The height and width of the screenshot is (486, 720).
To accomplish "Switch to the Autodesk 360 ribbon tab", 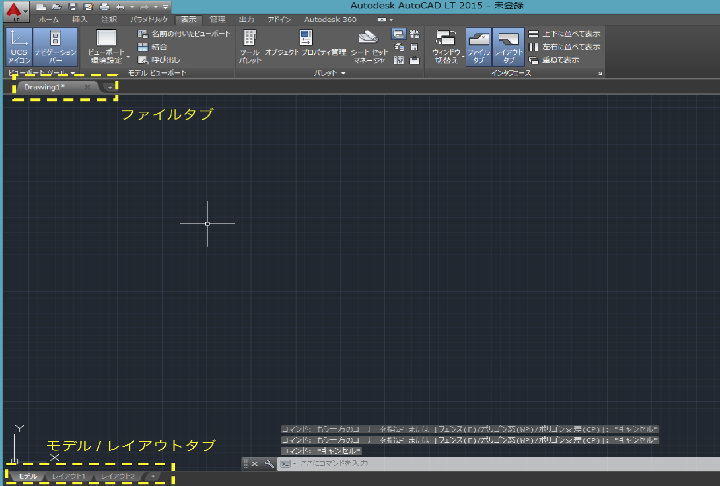I will click(x=330, y=19).
